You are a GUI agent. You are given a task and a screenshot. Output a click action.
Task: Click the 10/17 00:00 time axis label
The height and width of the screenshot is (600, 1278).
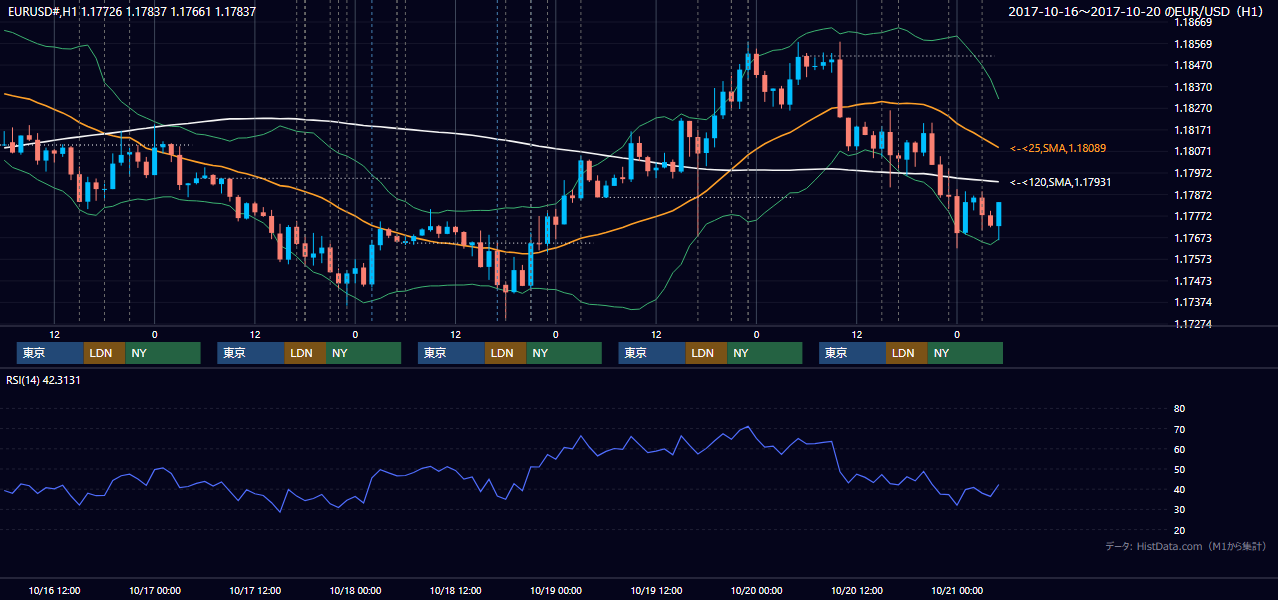tap(154, 590)
